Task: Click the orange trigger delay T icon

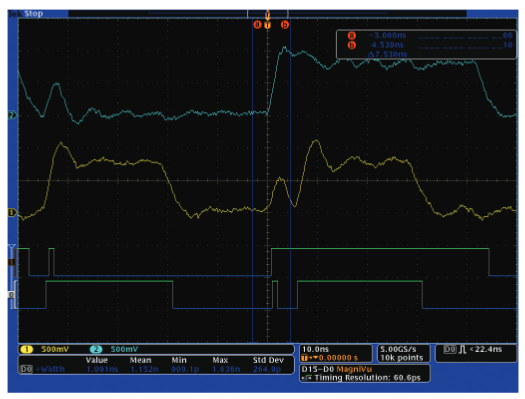Action: coord(304,358)
